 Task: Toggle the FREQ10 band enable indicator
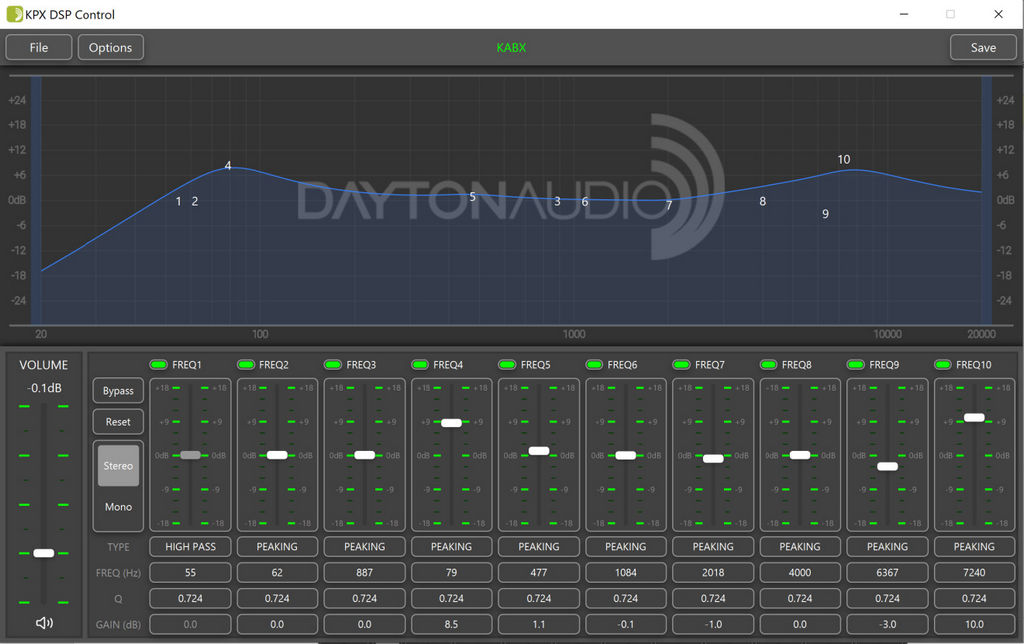[943, 364]
